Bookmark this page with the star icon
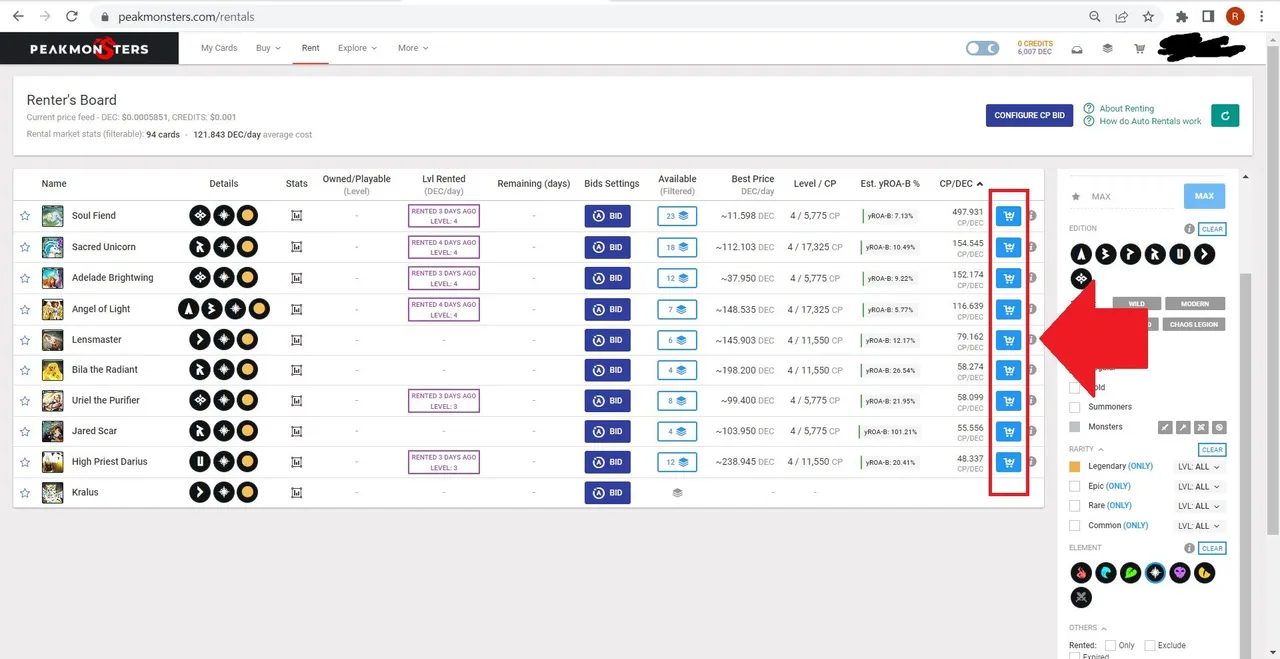1280x659 pixels. point(1148,17)
